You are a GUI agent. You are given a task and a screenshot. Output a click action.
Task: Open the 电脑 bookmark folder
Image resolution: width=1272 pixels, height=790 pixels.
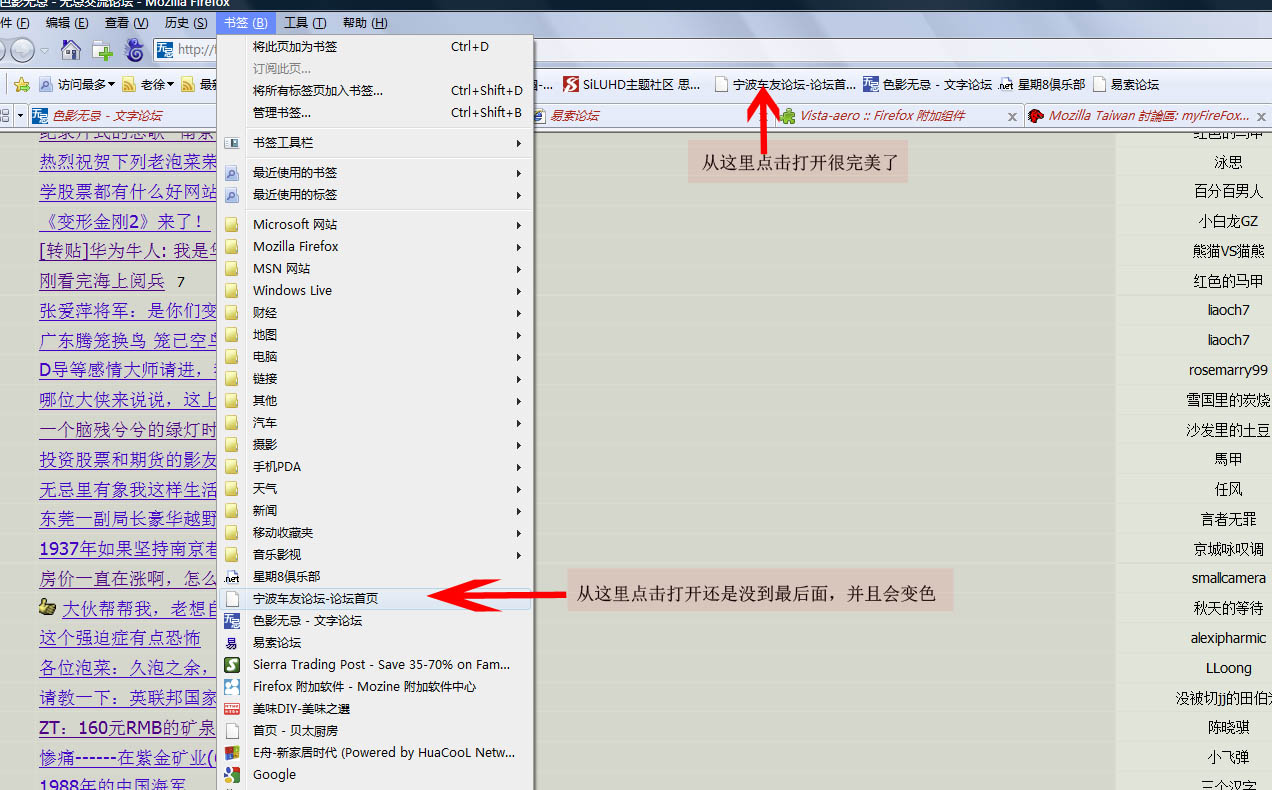coord(375,357)
